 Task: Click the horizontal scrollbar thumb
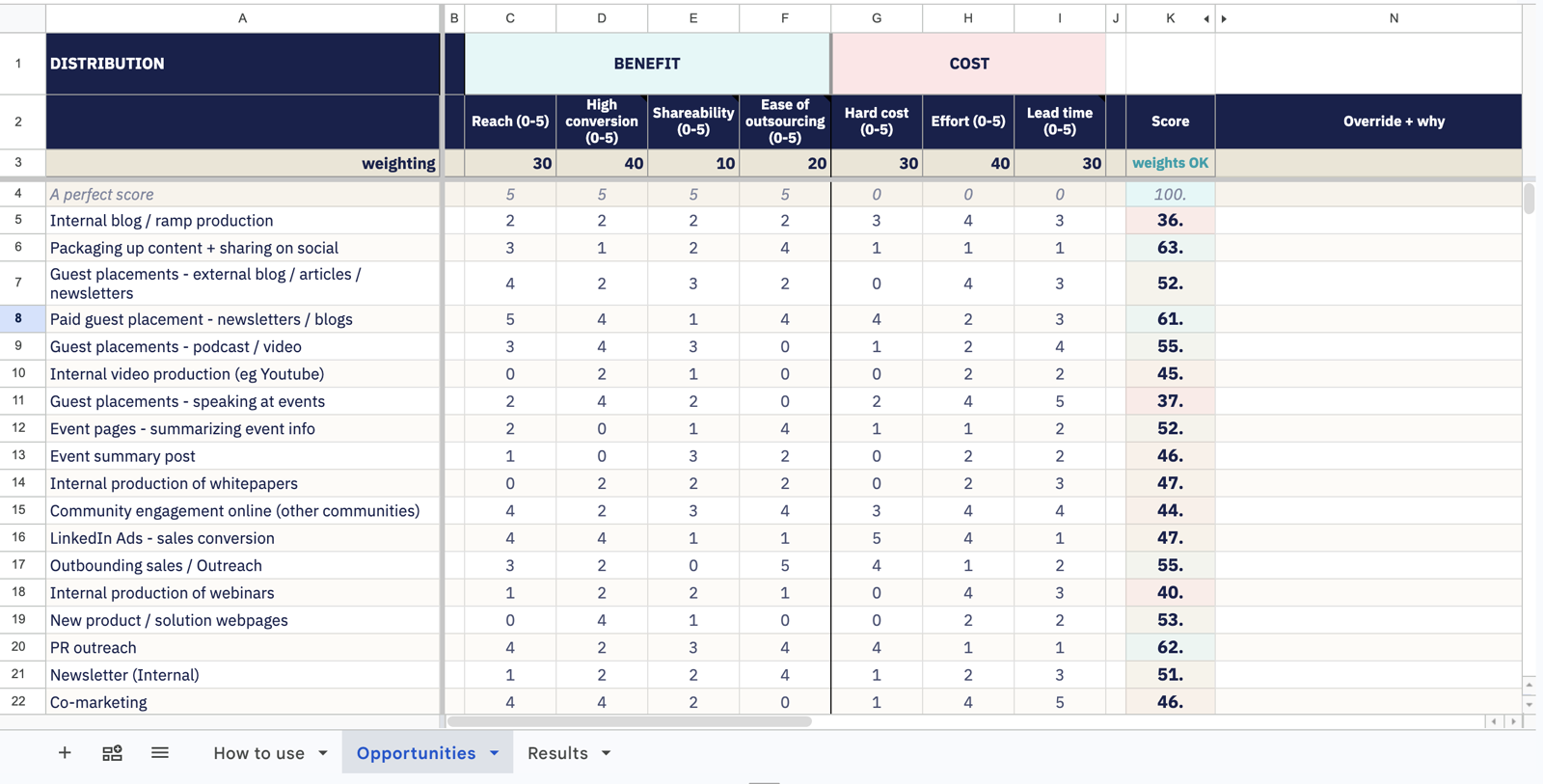pyautogui.click(x=629, y=721)
